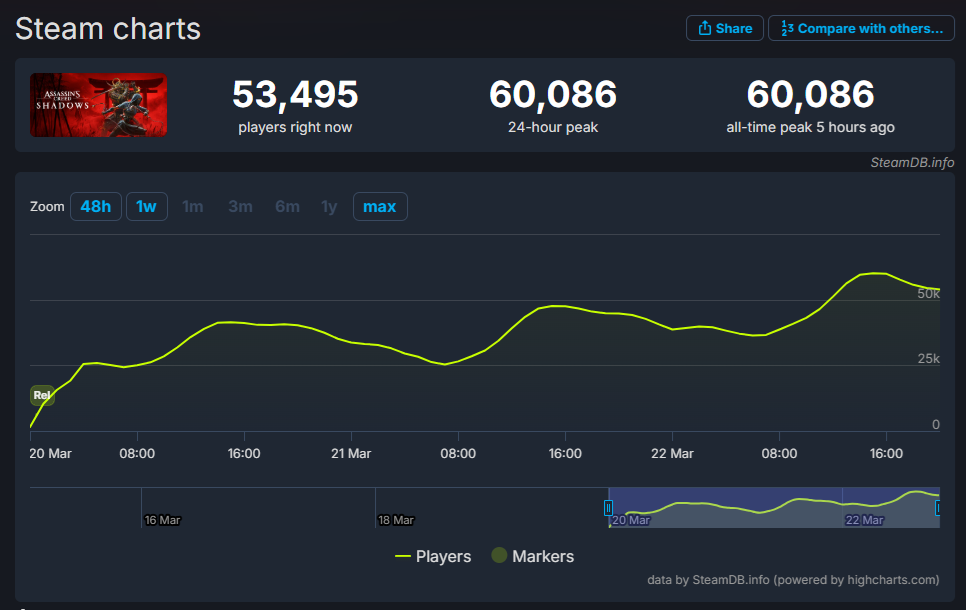The image size is (966, 610).
Task: Click the 21 Mar axis label
Action: click(x=351, y=453)
